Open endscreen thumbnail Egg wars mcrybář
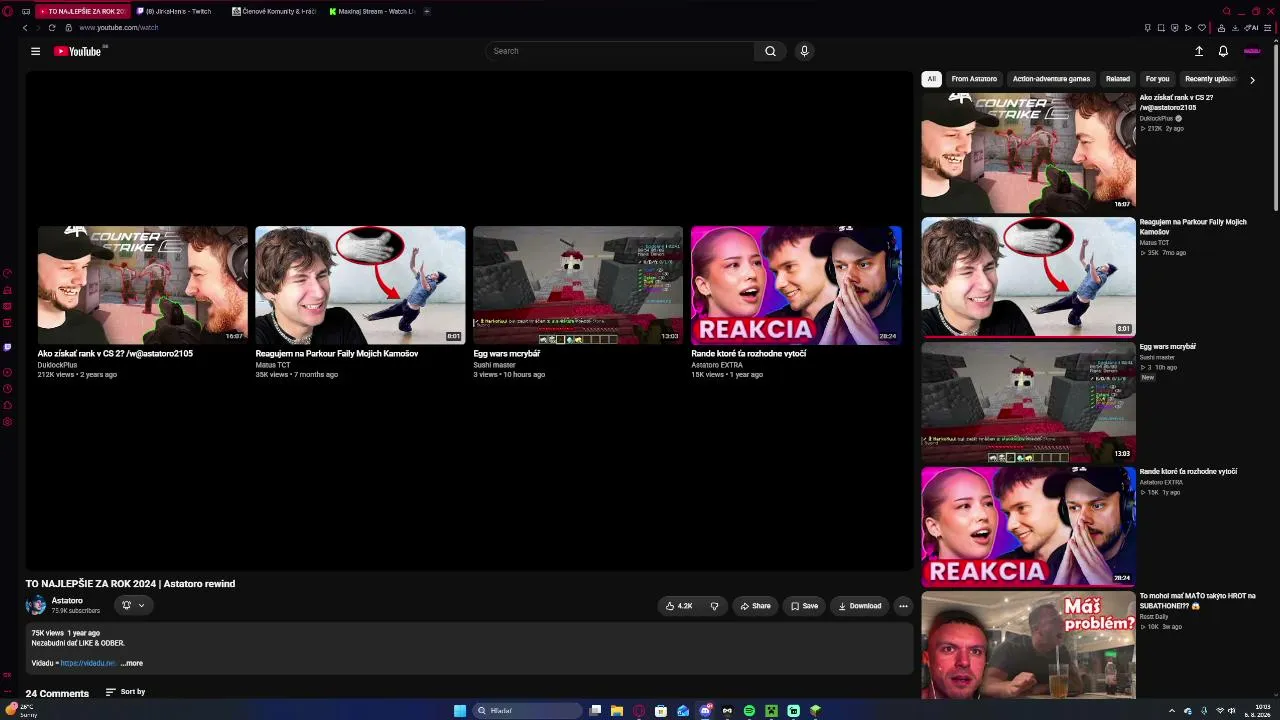Screen dimensions: 1280x720 578,285
